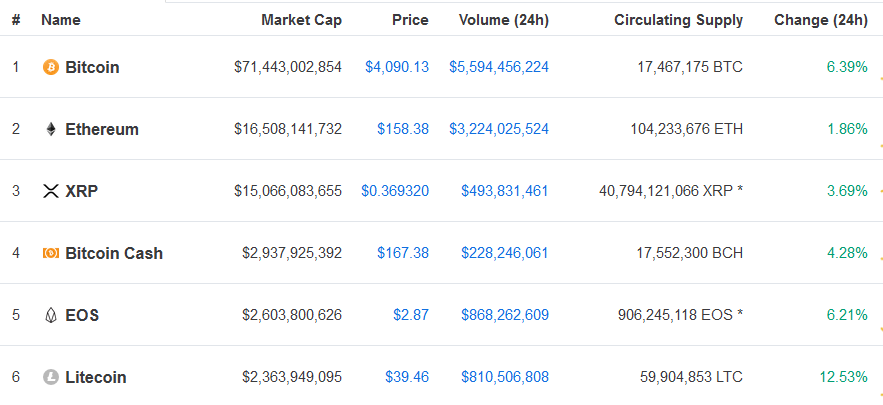Screen dimensions: 883x405
Task: Sort table by Price column header
Action: (411, 20)
